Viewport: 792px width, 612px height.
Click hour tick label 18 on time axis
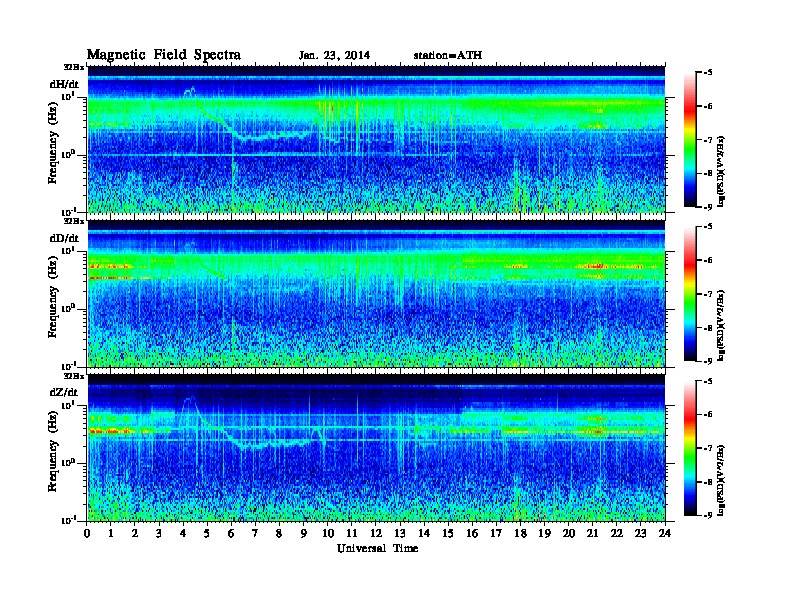520,534
